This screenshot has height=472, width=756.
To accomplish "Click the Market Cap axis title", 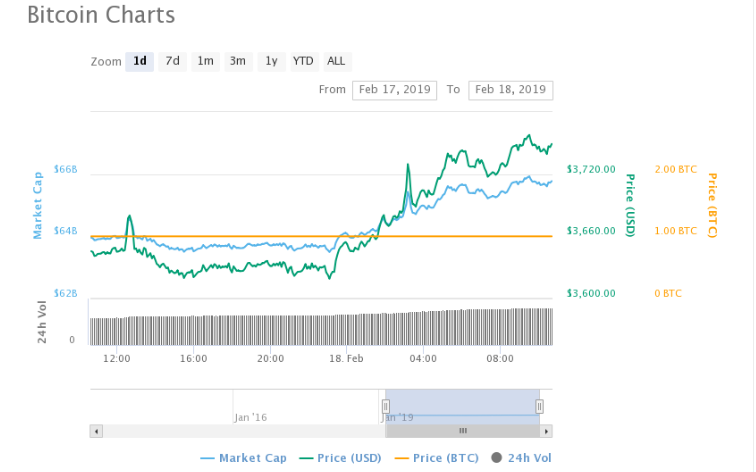I will click(38, 205).
